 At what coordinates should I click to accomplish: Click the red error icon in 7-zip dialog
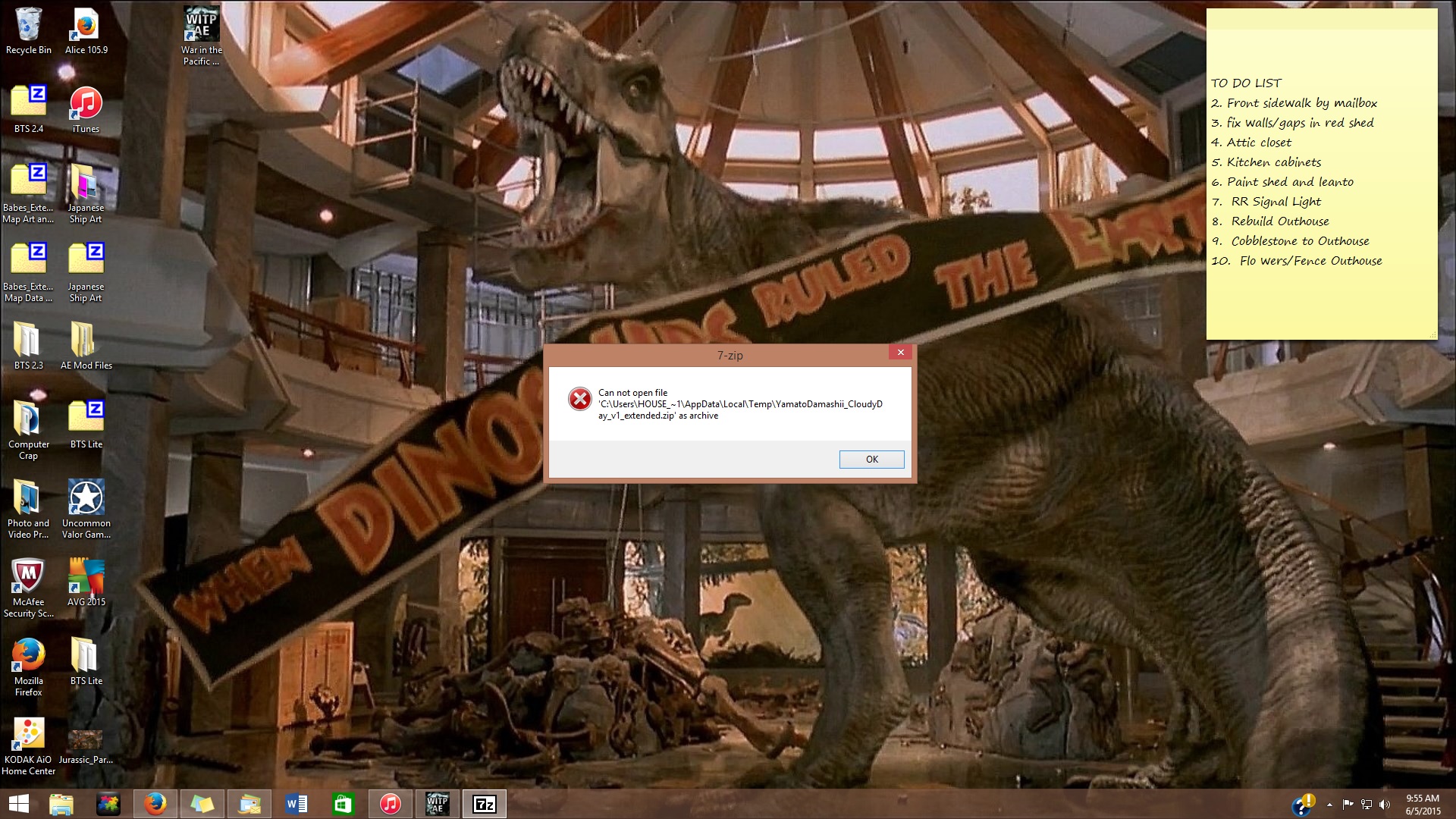pyautogui.click(x=580, y=399)
